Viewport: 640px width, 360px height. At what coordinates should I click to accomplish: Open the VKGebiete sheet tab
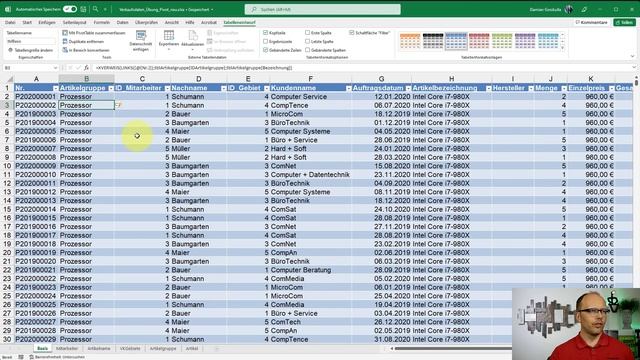[x=130, y=349]
